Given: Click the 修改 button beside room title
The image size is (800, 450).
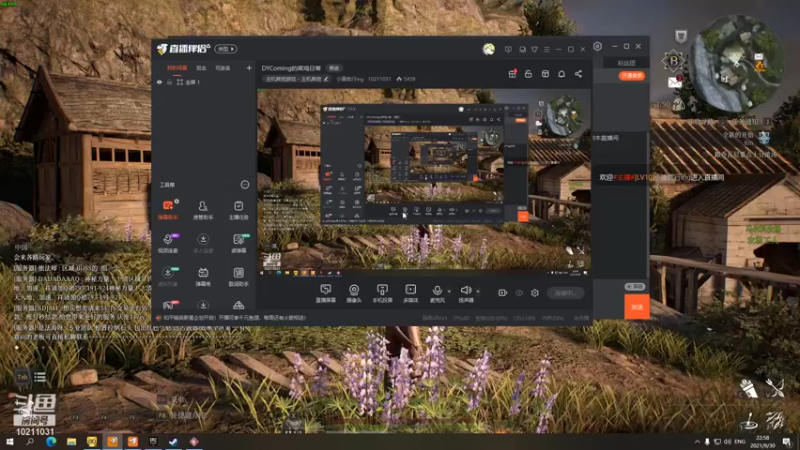Looking at the screenshot, I should click(x=334, y=68).
